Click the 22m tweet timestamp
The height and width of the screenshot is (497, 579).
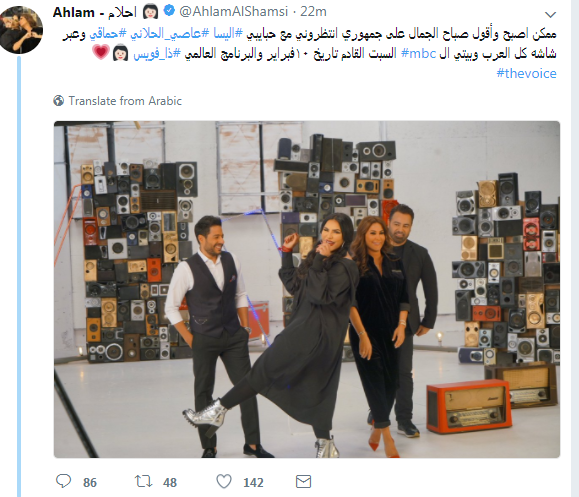tap(313, 11)
